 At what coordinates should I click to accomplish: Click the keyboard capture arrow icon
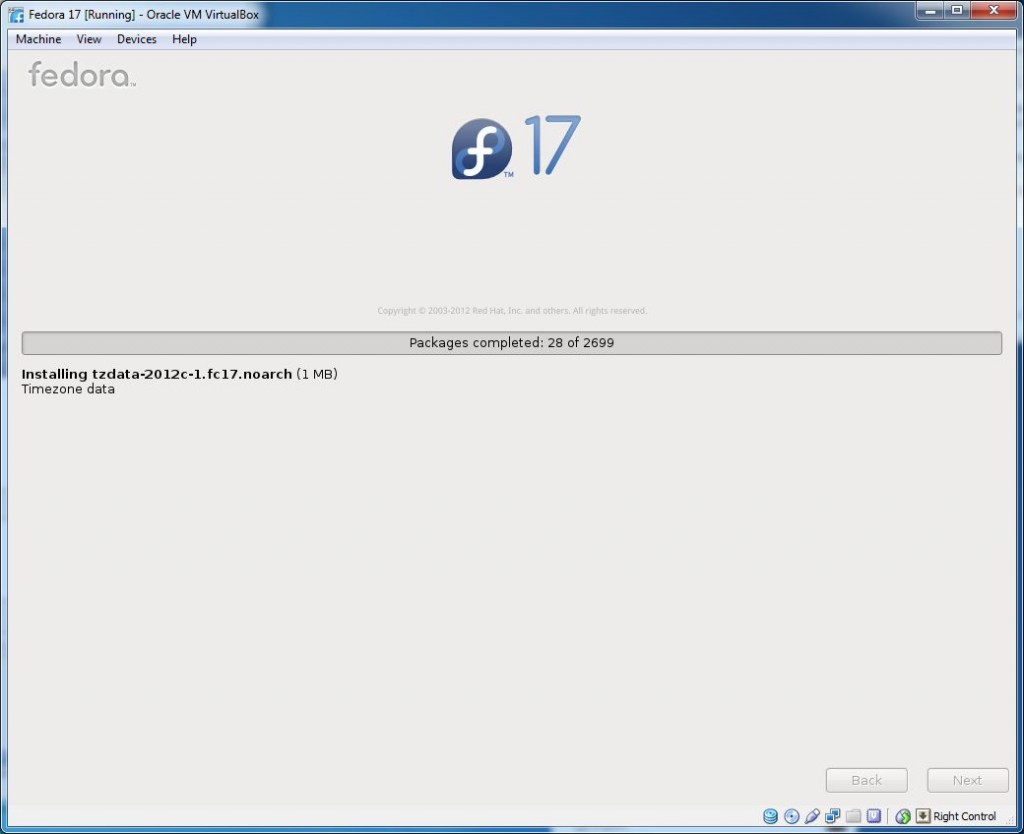923,816
